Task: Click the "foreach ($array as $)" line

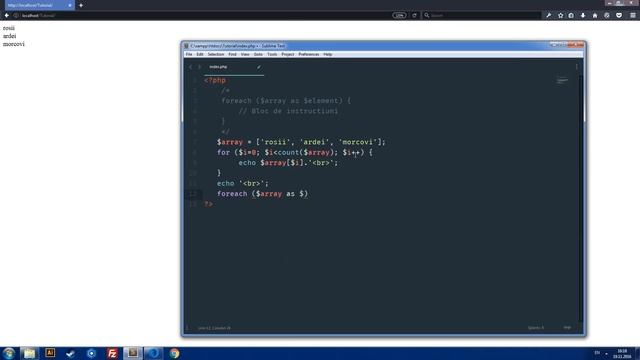Action: click(262, 194)
